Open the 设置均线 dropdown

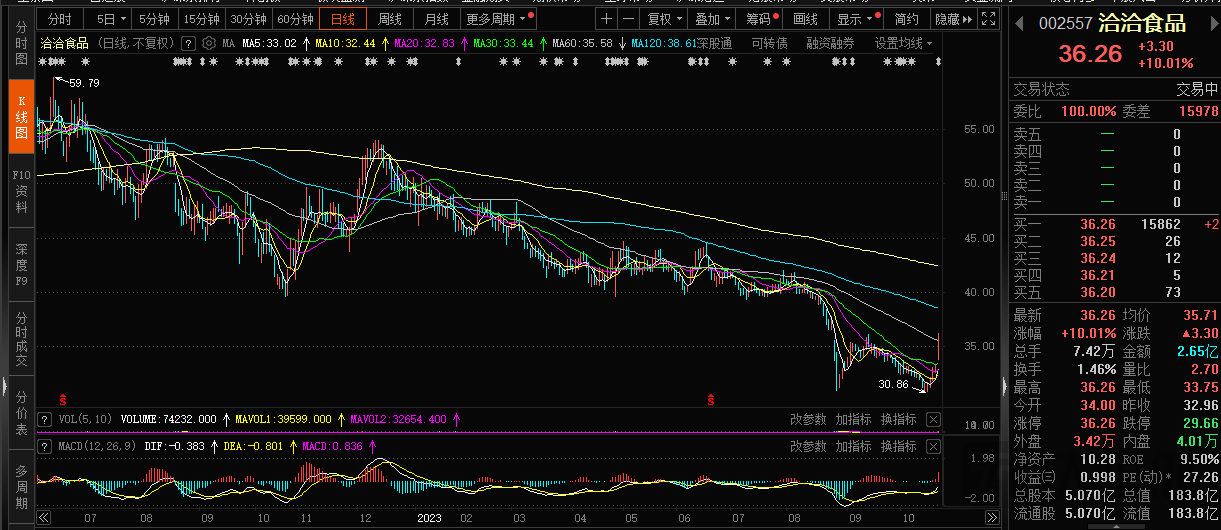click(903, 43)
